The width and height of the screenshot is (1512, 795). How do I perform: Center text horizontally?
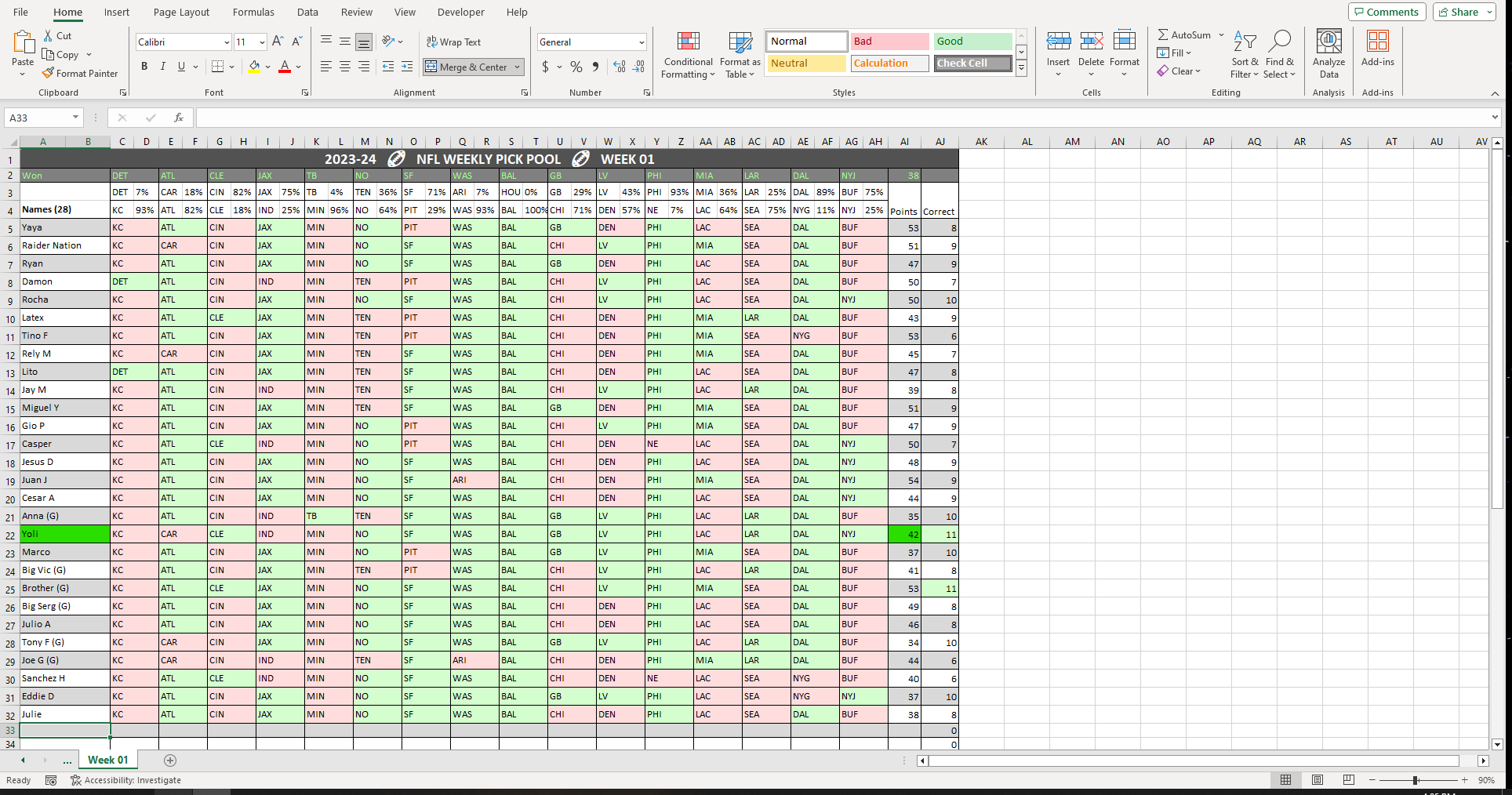345,67
